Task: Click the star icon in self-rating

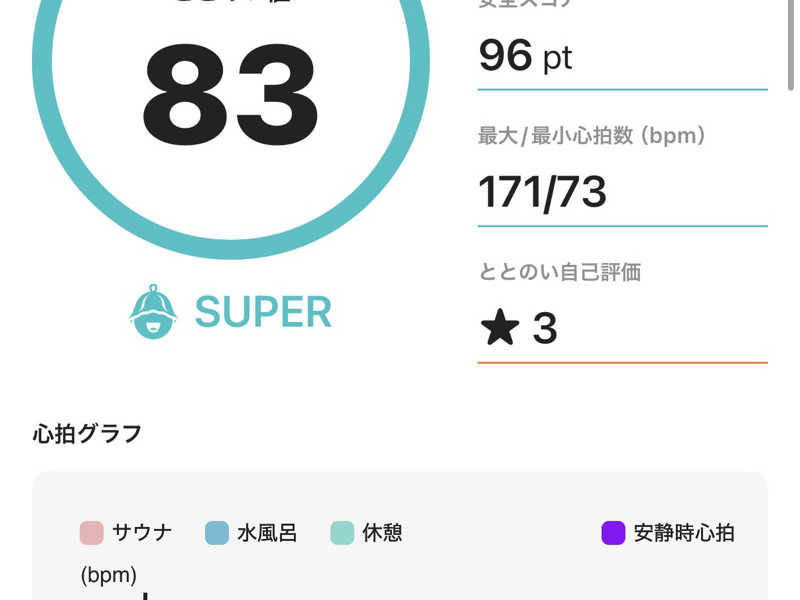Action: (499, 328)
